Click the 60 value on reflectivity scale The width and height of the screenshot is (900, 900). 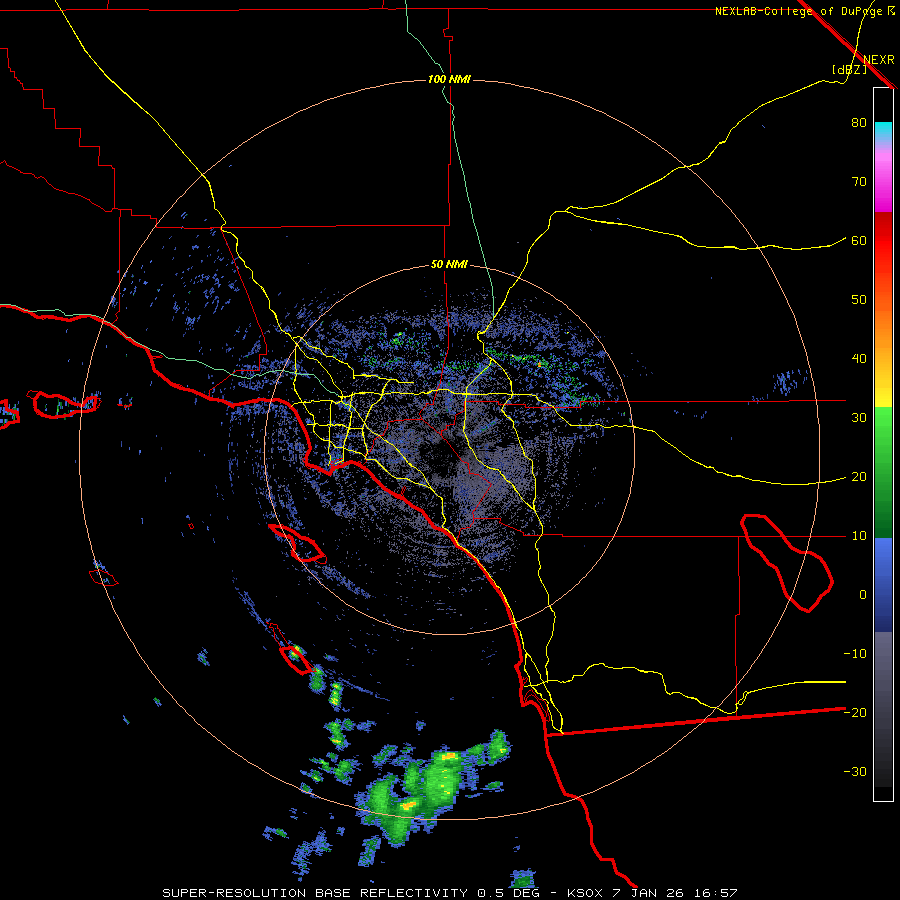[859, 241]
